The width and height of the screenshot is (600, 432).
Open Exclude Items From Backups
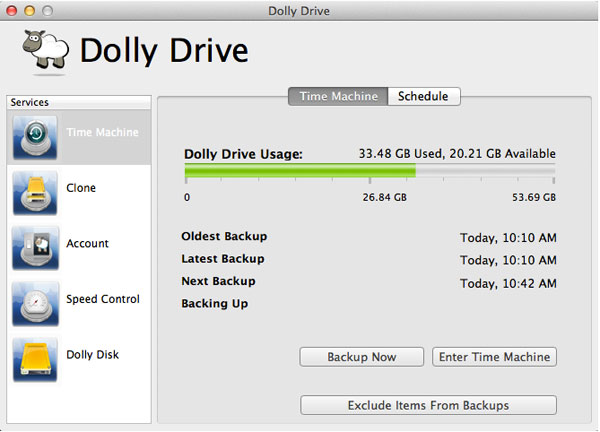click(x=428, y=405)
